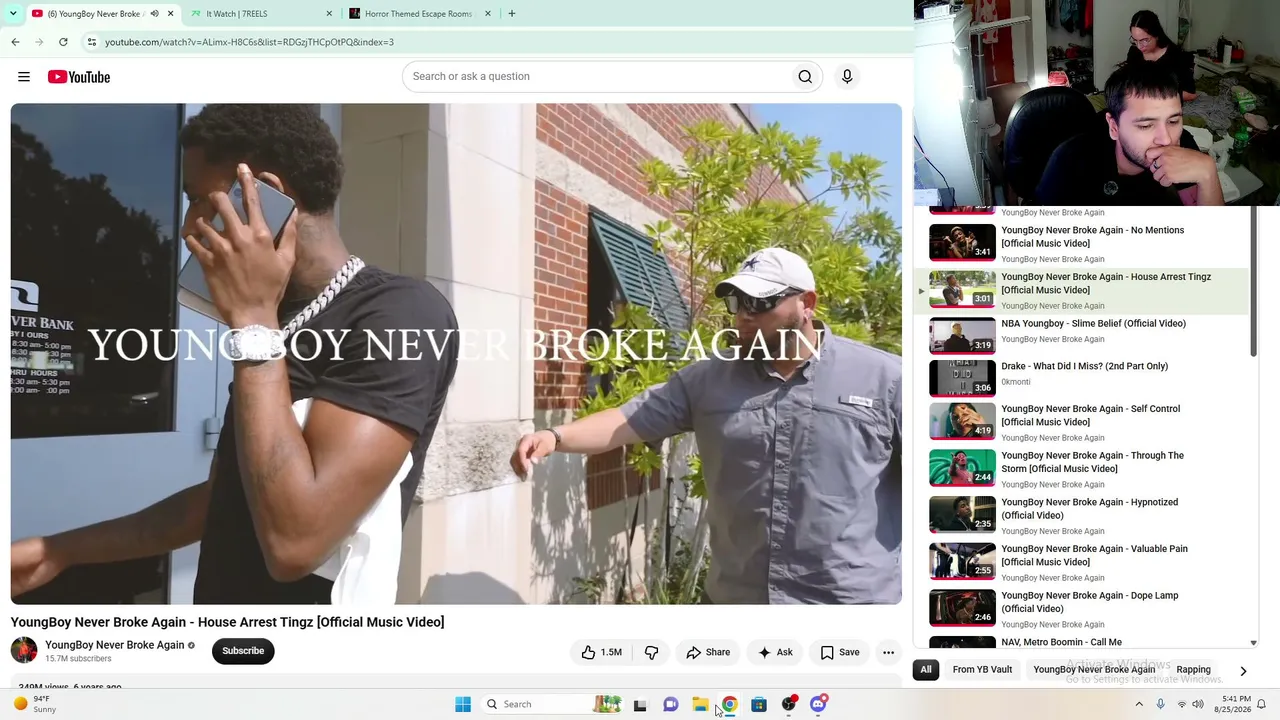Open the chat app taskbar icon

click(x=671, y=704)
